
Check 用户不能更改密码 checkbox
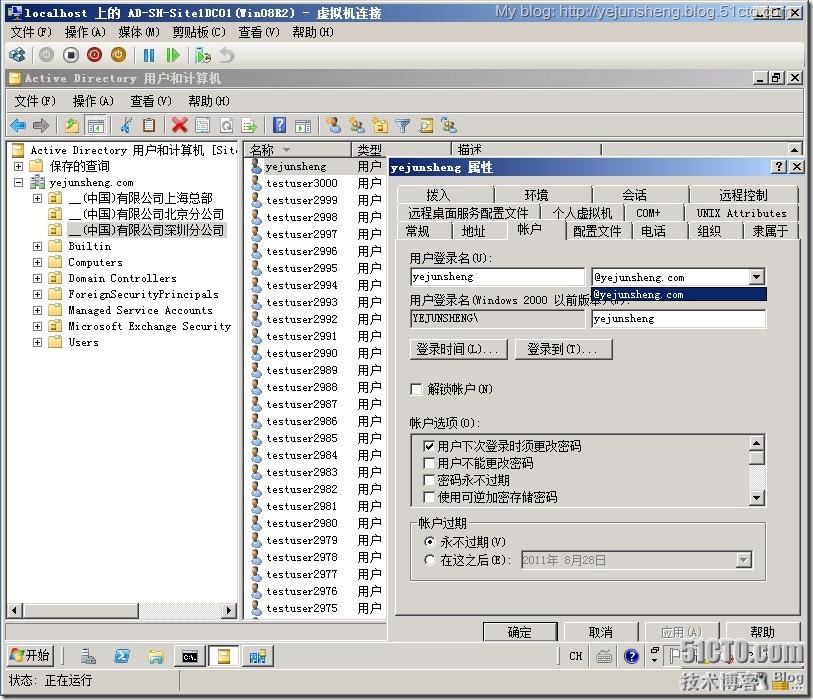coord(429,463)
